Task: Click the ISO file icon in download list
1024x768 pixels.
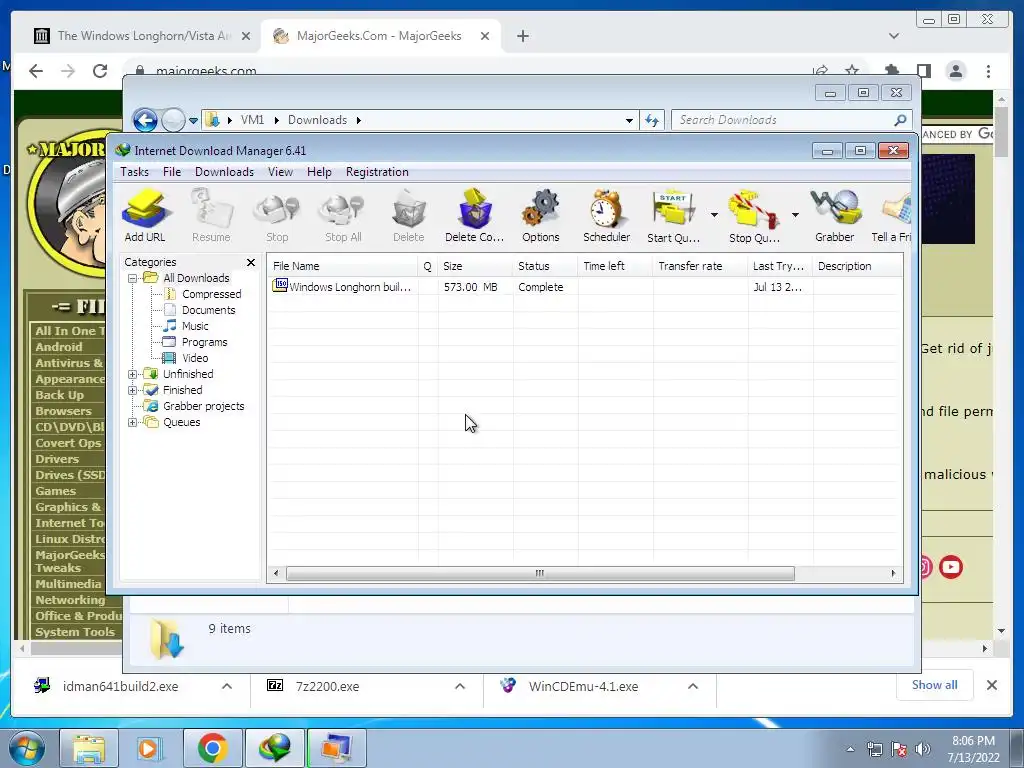Action: pos(280,285)
